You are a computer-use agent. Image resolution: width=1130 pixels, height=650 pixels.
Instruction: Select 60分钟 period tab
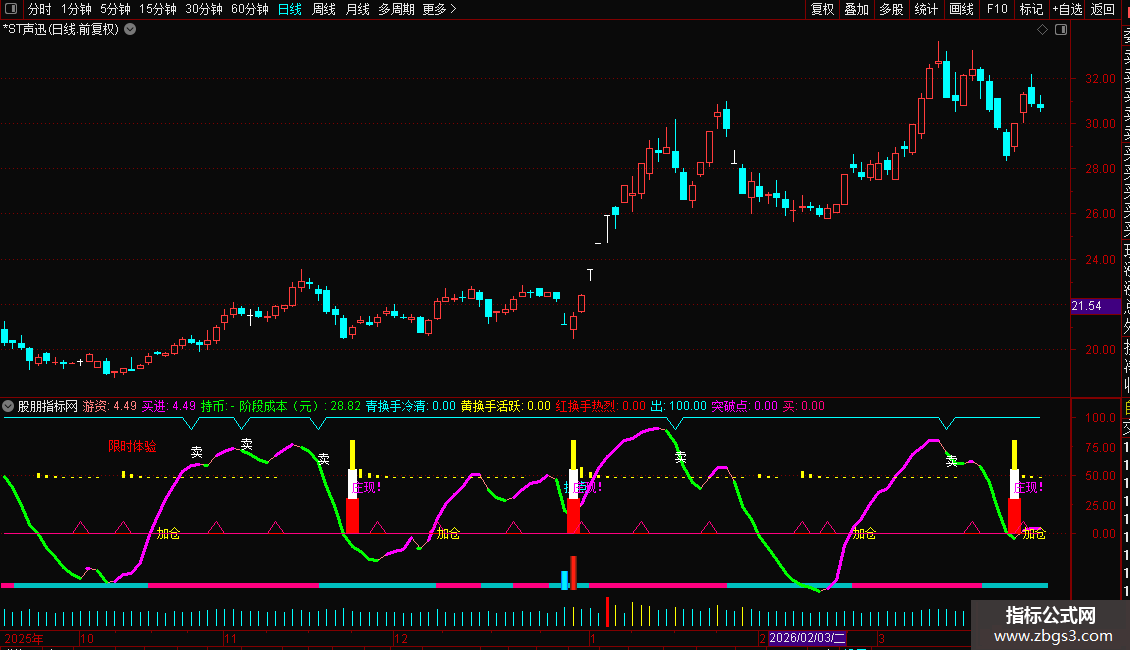pos(250,9)
